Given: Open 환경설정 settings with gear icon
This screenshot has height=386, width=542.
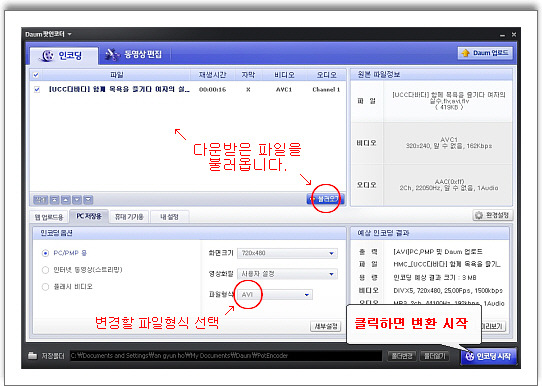Looking at the screenshot, I should point(493,215).
